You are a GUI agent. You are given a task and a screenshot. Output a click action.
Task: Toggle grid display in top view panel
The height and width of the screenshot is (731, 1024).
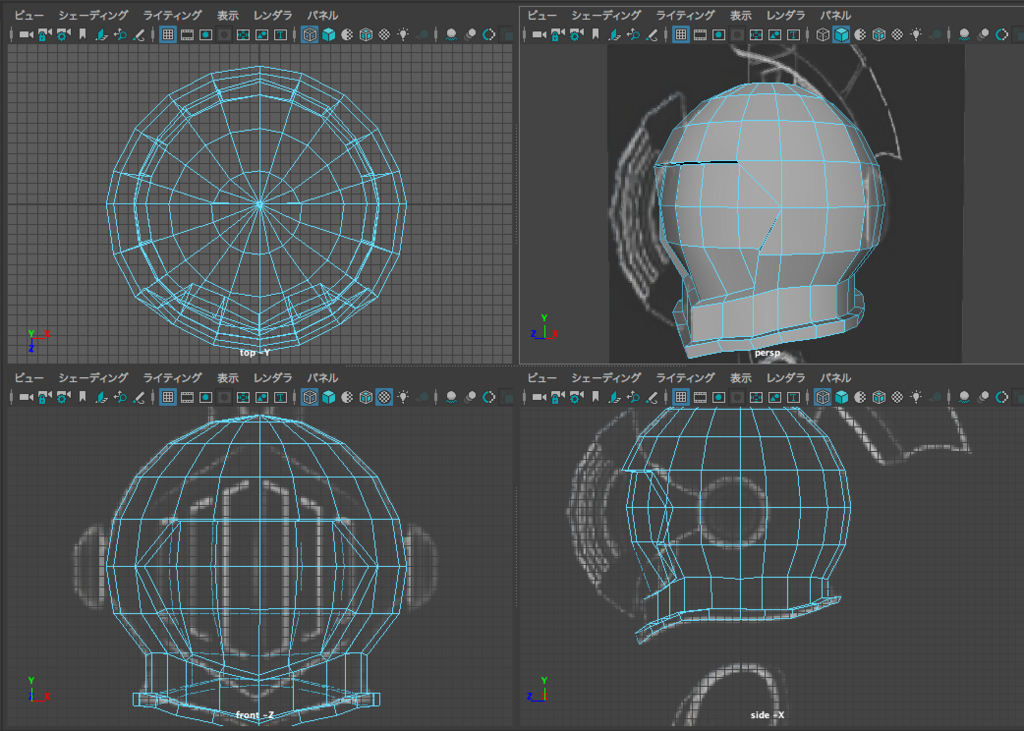[167, 35]
